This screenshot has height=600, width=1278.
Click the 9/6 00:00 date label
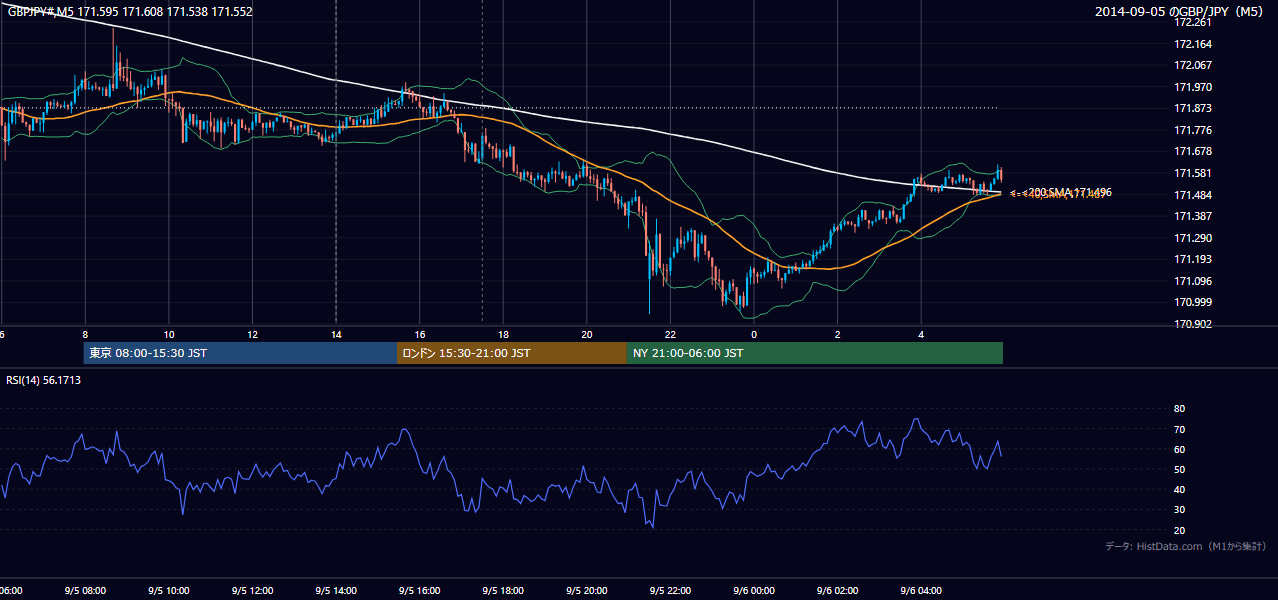pyautogui.click(x=754, y=590)
